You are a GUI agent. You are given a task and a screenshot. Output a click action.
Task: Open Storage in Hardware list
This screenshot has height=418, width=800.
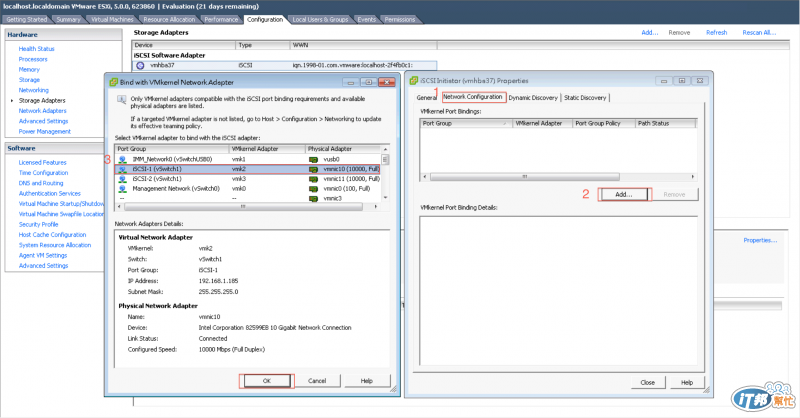pos(29,80)
